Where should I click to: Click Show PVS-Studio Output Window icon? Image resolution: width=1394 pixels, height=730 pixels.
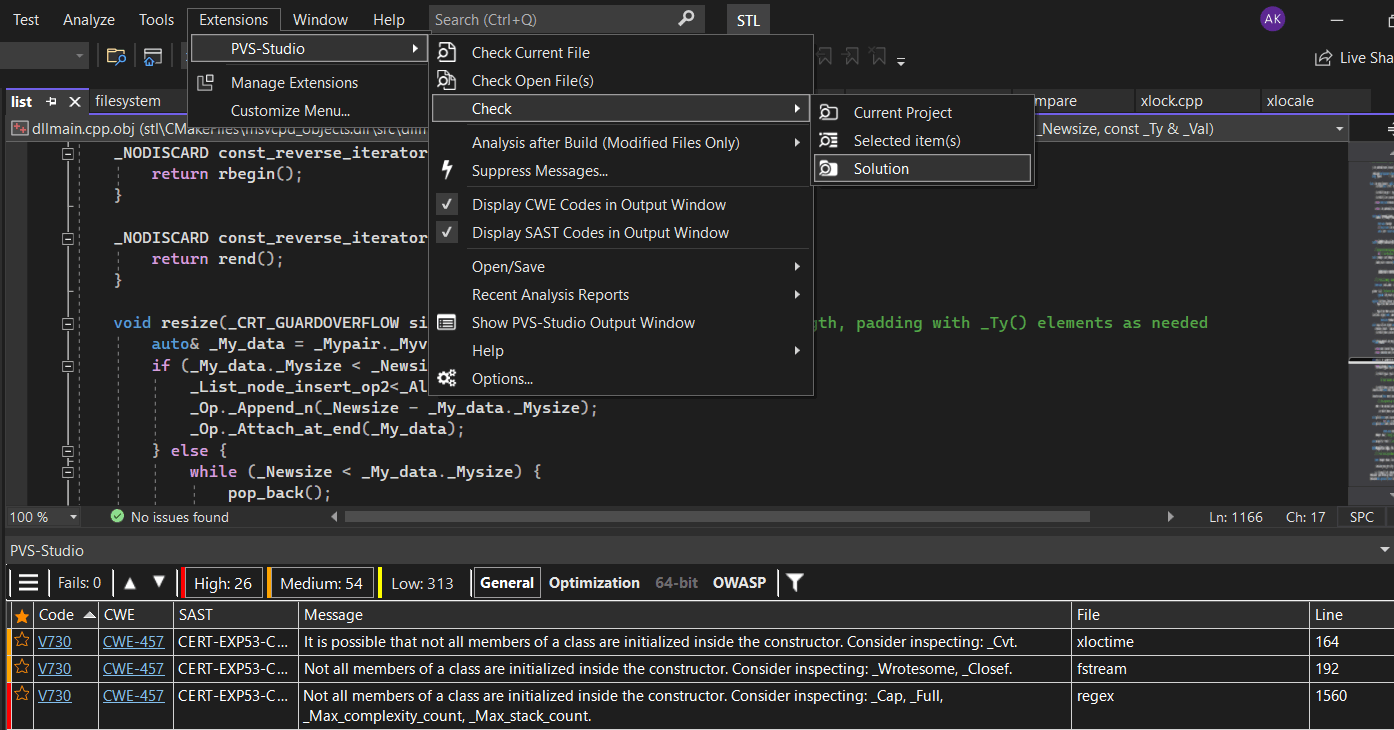(x=447, y=323)
